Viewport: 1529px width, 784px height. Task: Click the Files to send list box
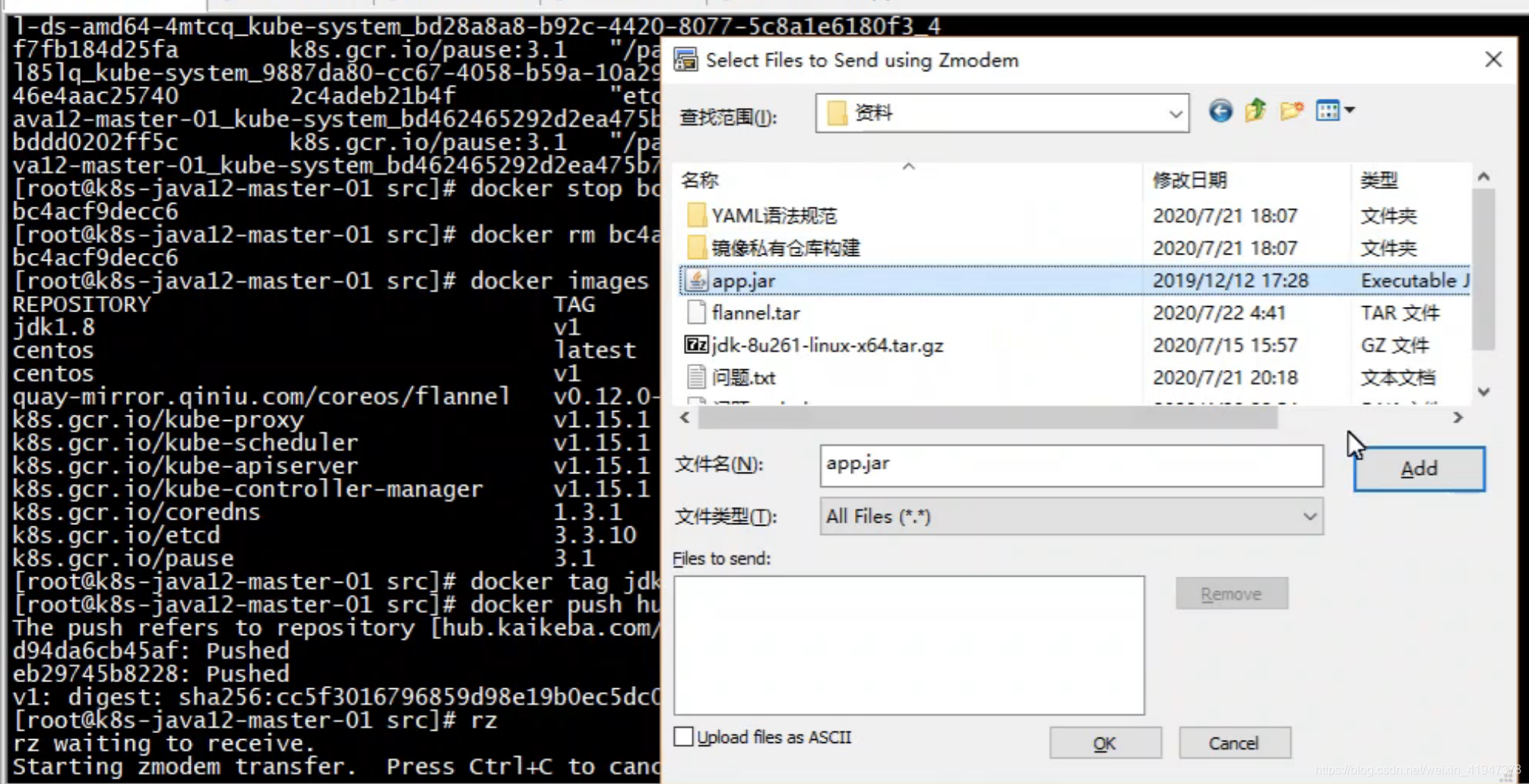909,645
